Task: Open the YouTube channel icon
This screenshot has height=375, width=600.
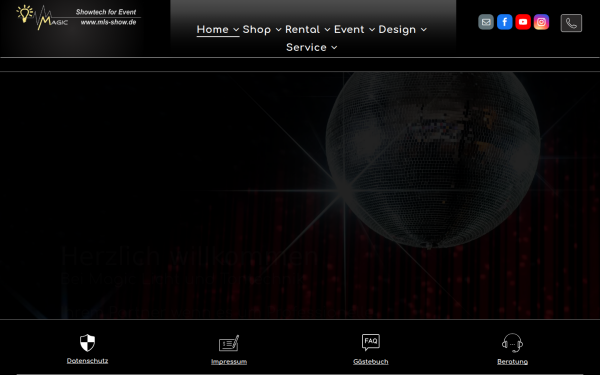Action: pyautogui.click(x=523, y=22)
